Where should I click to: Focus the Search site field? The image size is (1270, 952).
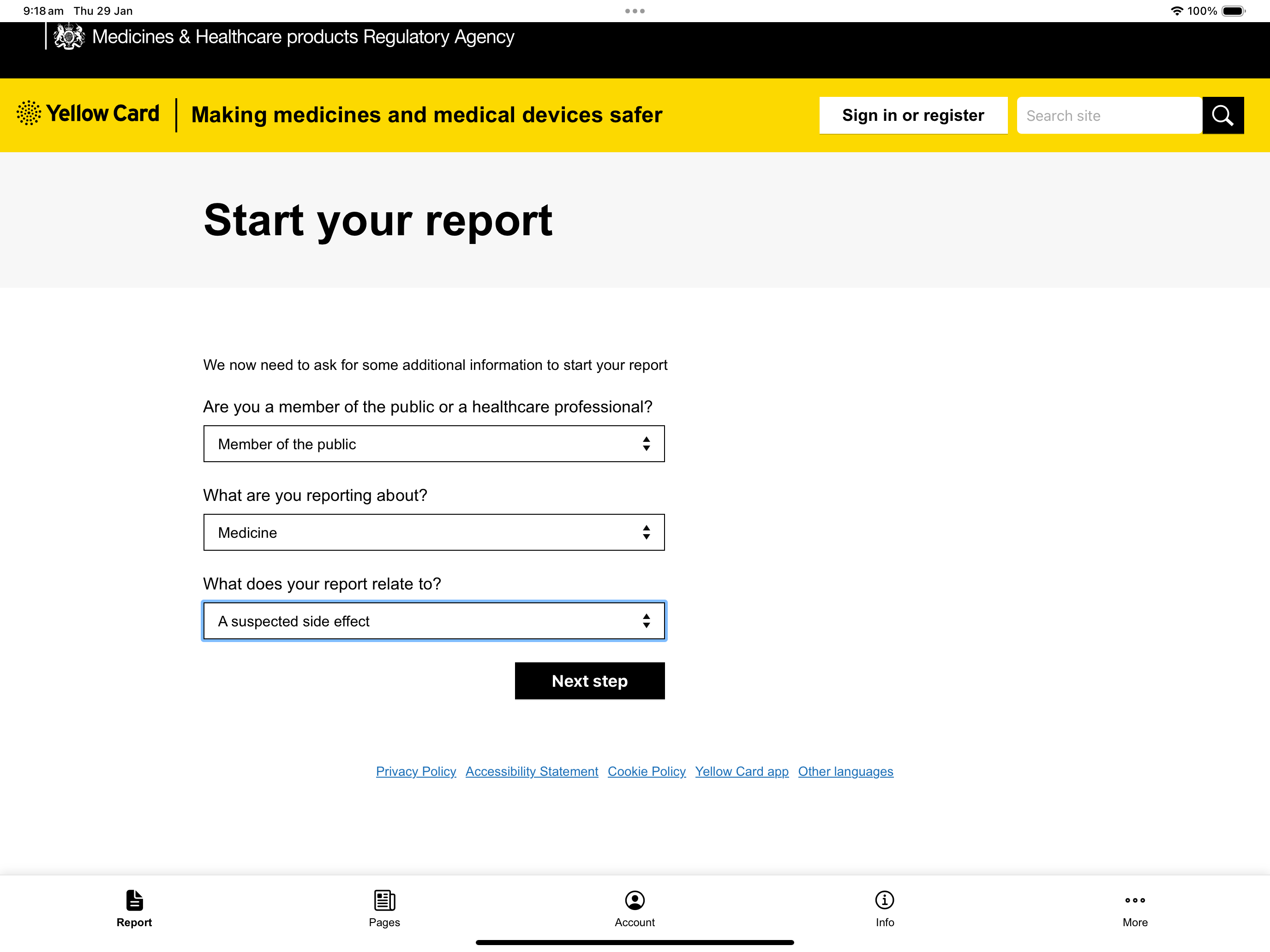(1109, 115)
